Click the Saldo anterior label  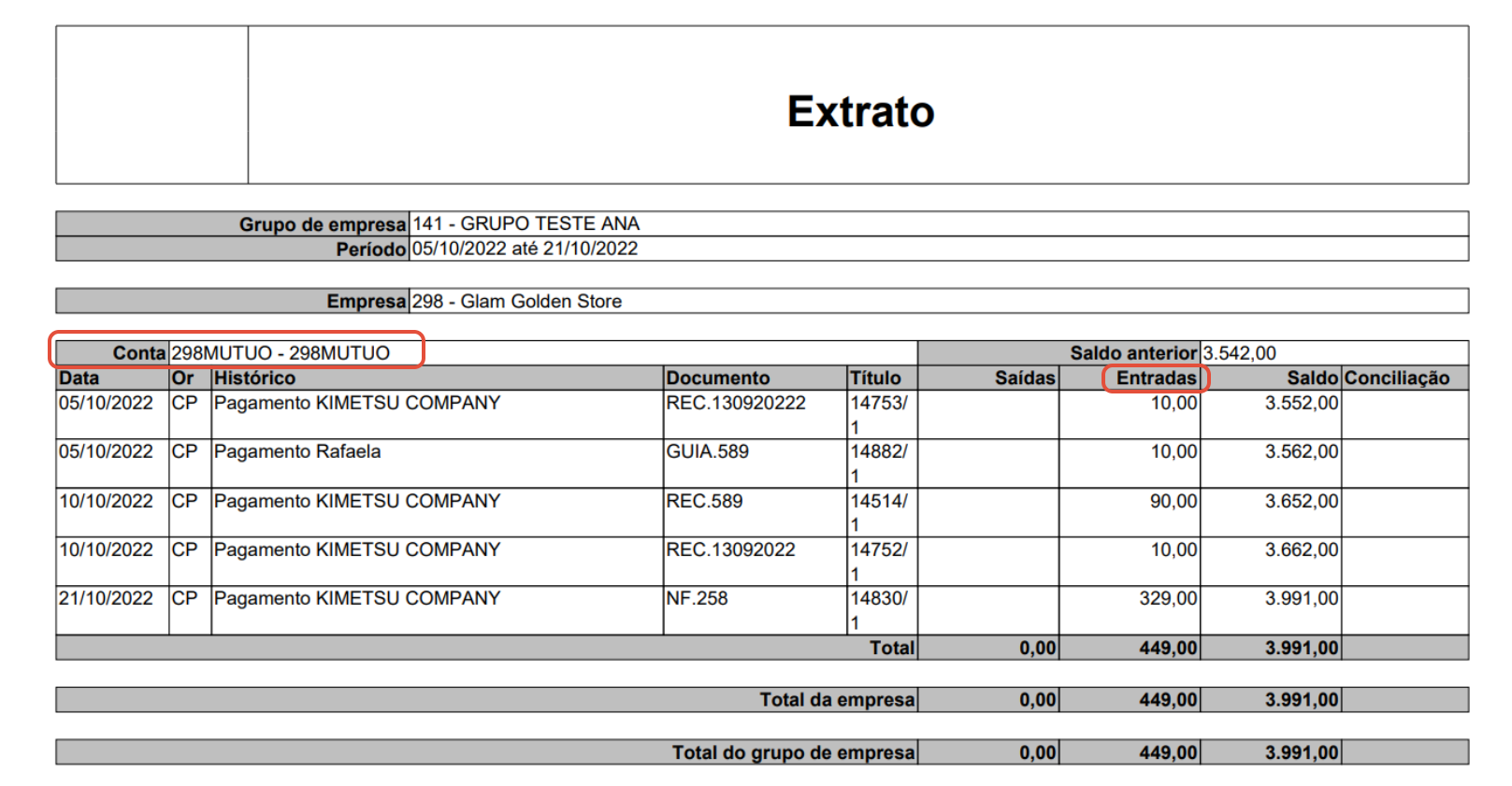[x=1133, y=353]
